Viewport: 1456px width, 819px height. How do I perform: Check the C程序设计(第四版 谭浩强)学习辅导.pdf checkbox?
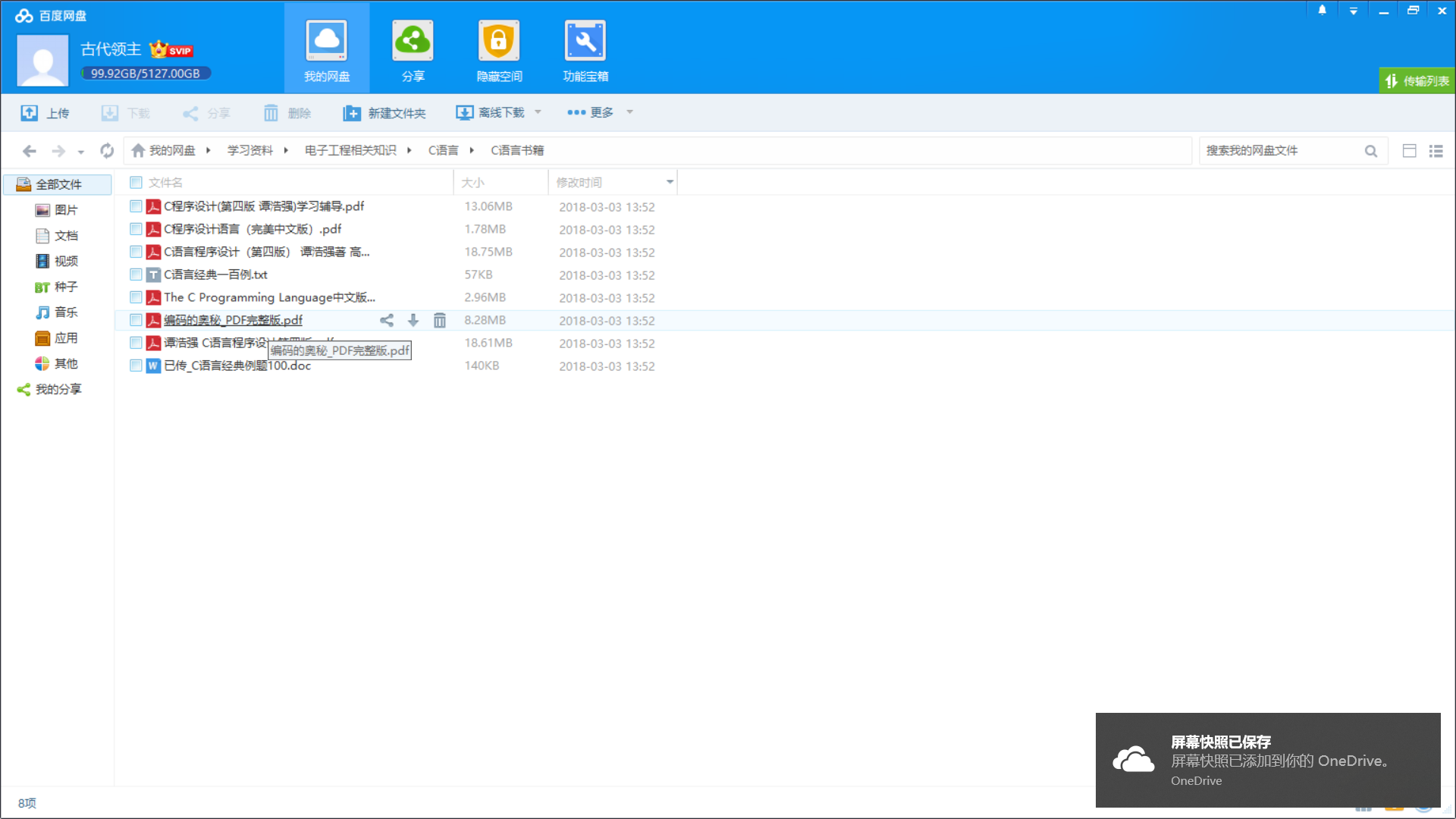coord(136,206)
